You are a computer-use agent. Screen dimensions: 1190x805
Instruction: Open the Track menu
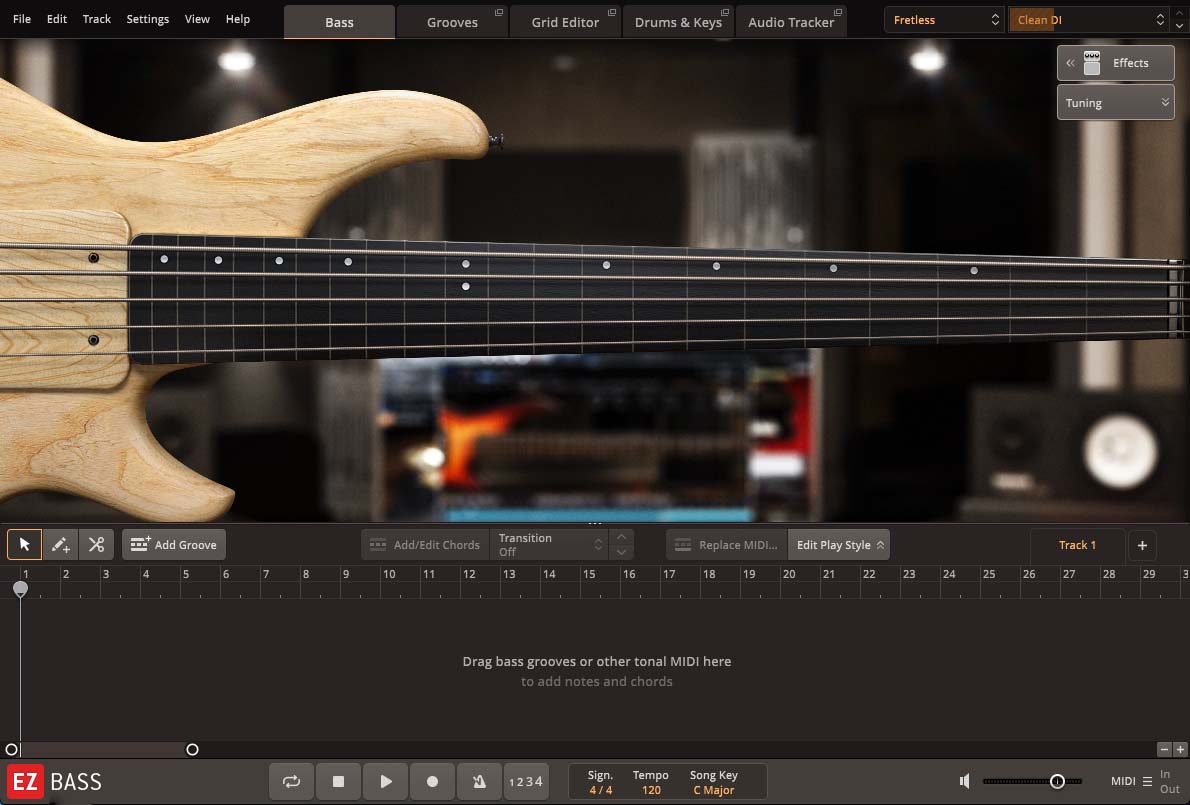click(x=96, y=18)
